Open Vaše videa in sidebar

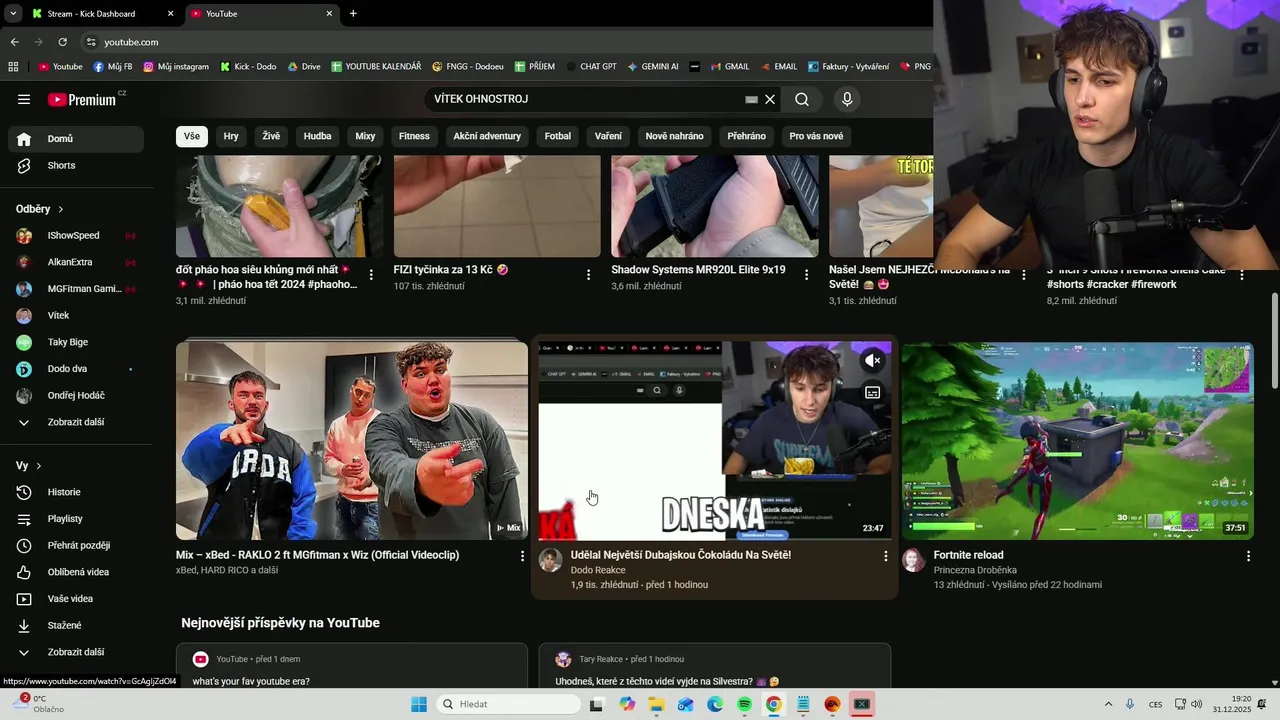76,599
